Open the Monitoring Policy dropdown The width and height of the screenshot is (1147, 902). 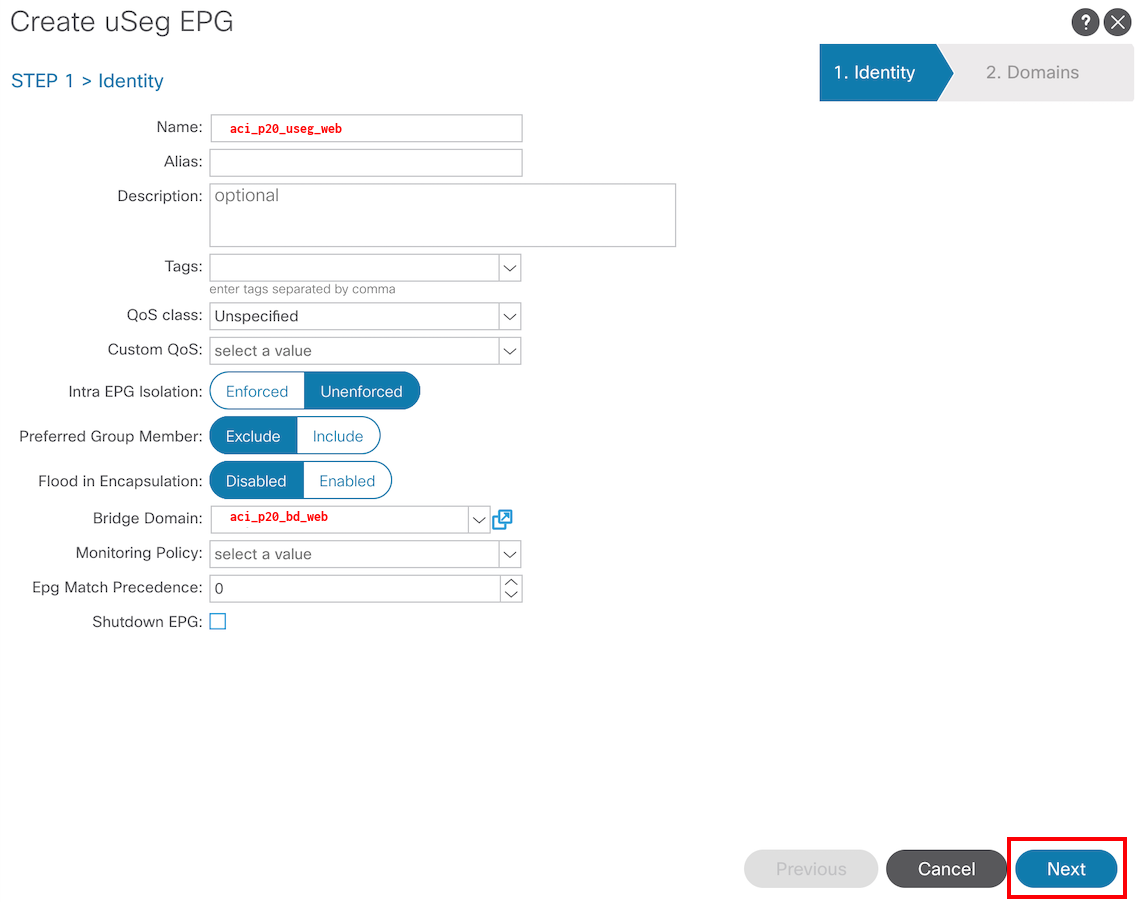[510, 554]
